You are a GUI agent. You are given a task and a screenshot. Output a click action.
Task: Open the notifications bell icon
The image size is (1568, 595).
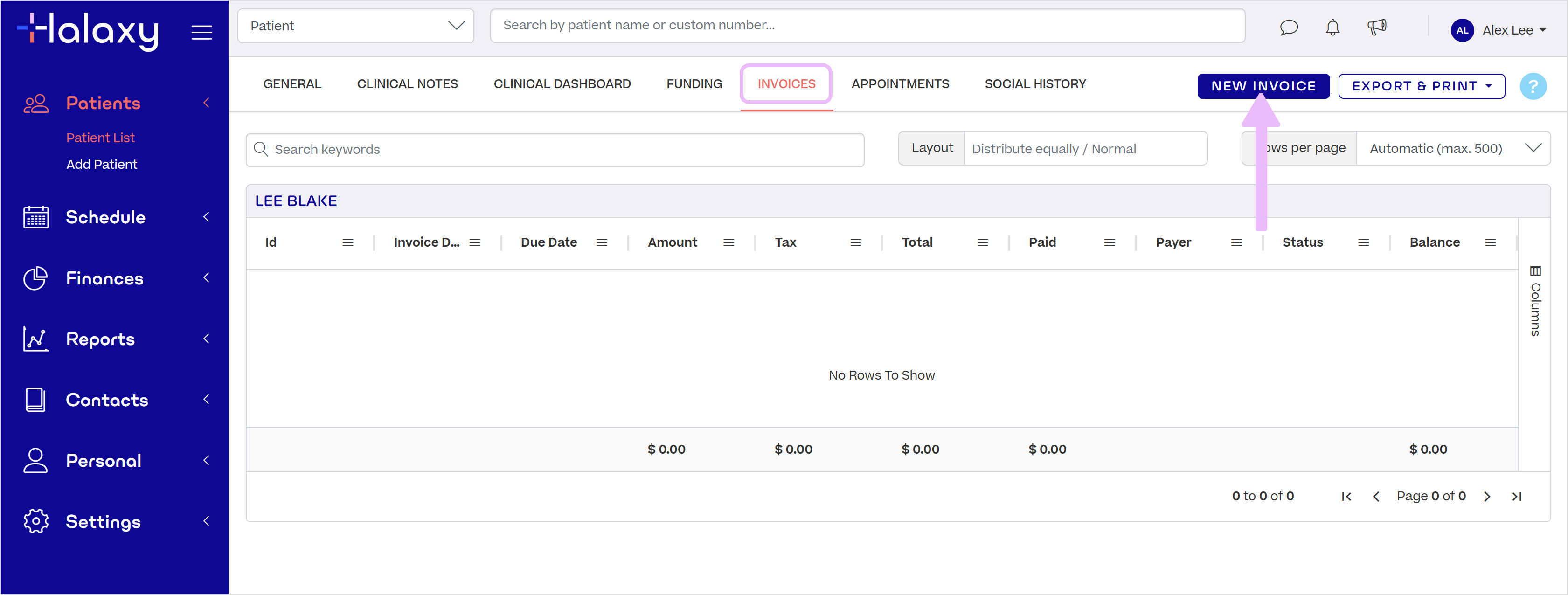click(1332, 28)
